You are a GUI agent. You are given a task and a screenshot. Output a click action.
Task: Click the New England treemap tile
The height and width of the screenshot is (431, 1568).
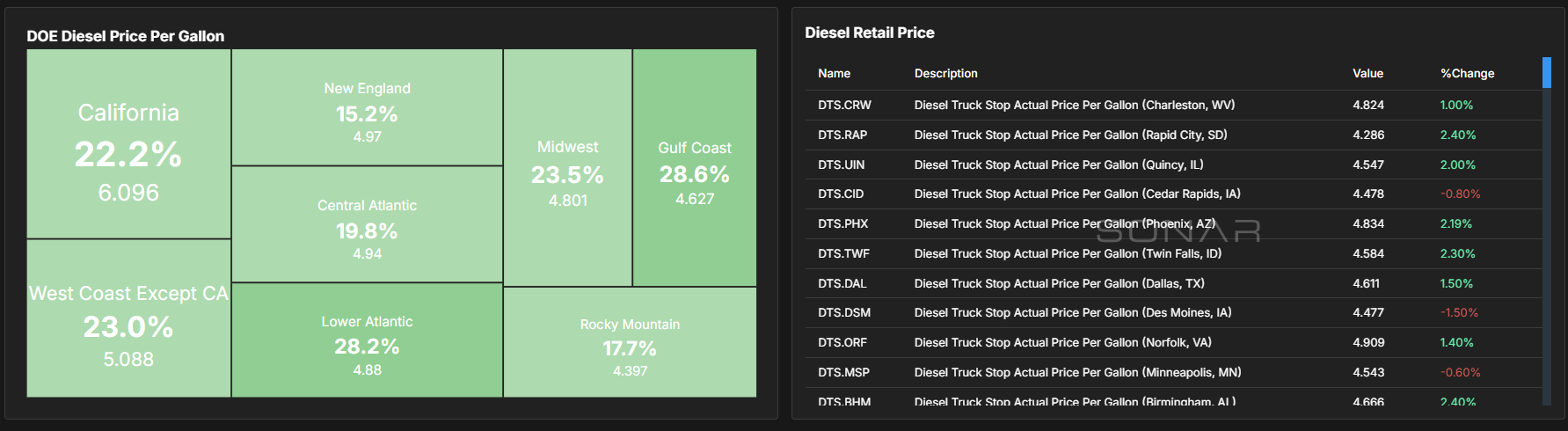pyautogui.click(x=367, y=107)
